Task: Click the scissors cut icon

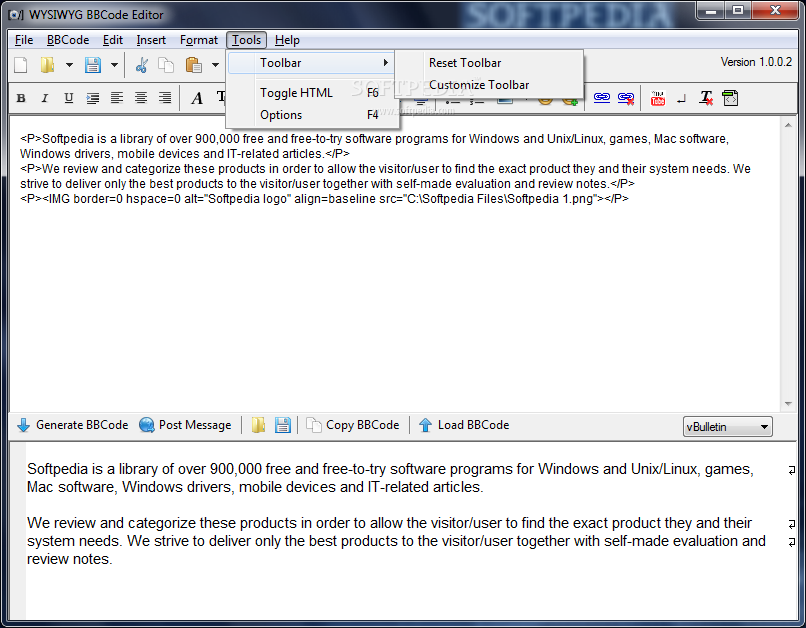Action: point(141,65)
